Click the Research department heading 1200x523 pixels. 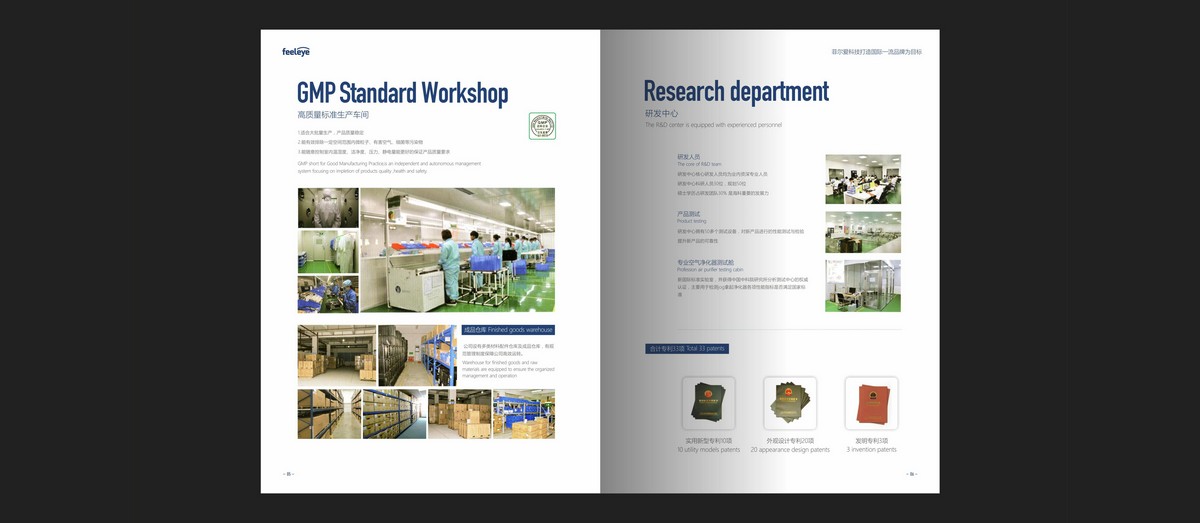736,91
